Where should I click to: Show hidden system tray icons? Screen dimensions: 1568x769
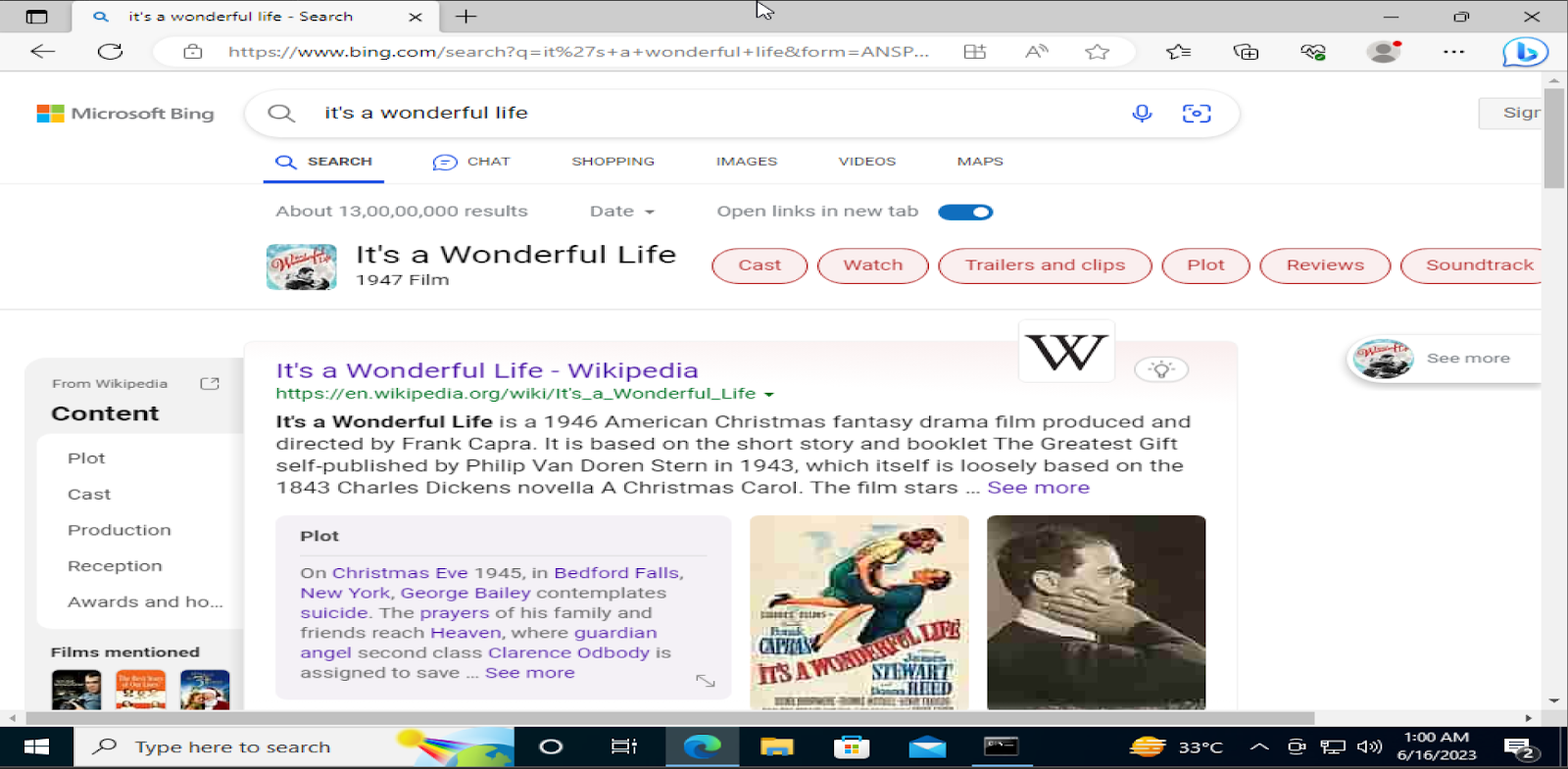tap(1259, 747)
